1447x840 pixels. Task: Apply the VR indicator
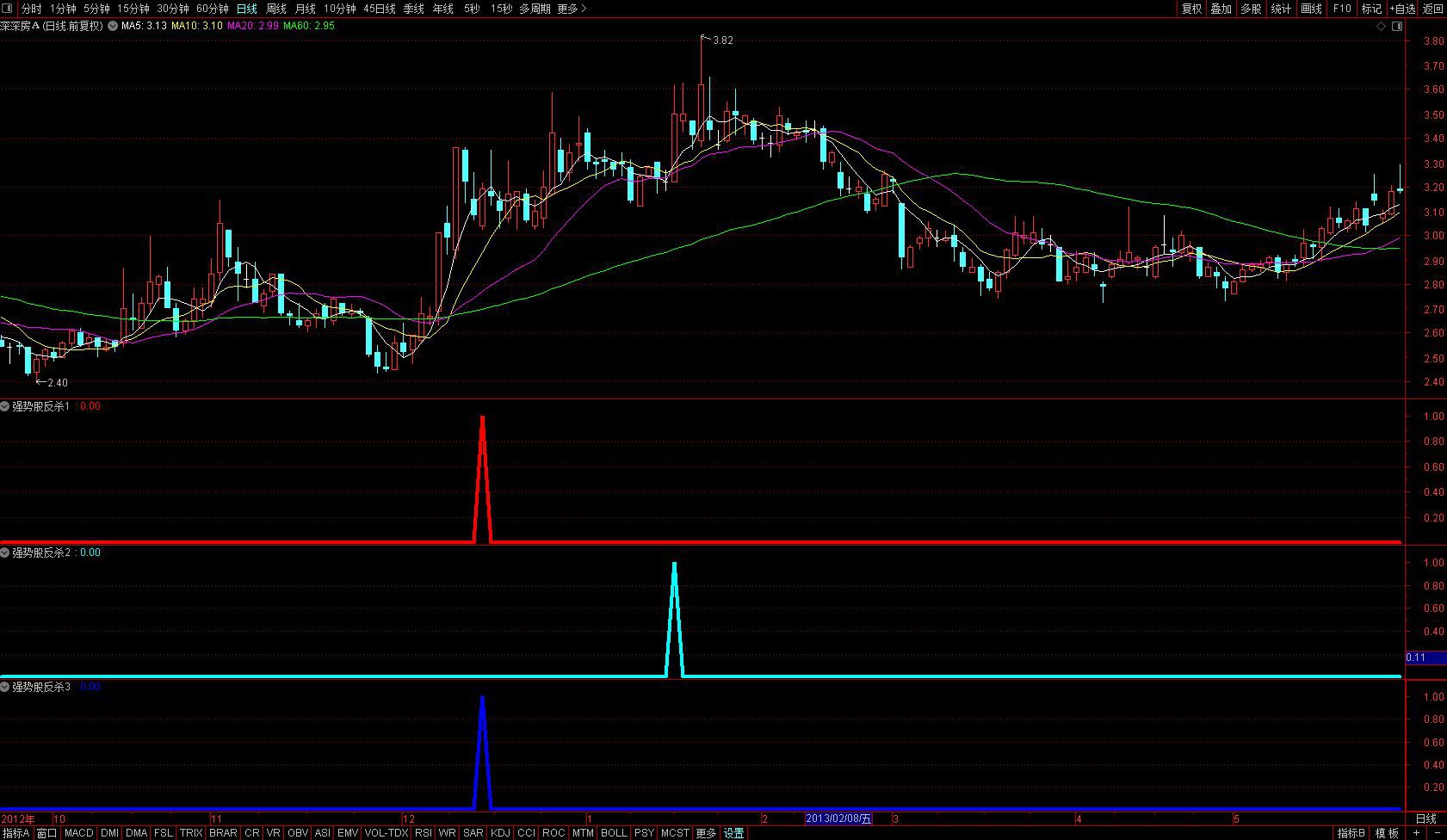274,833
